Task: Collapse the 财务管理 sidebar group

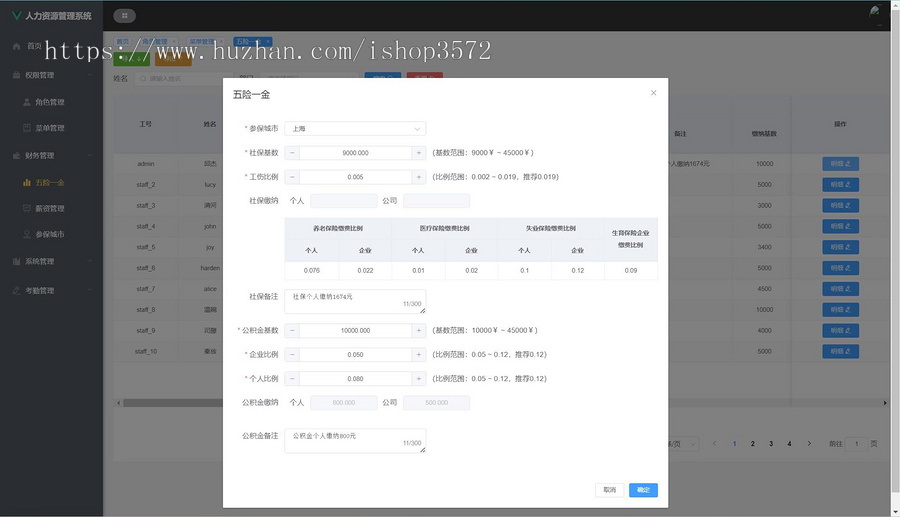Action: coord(52,156)
